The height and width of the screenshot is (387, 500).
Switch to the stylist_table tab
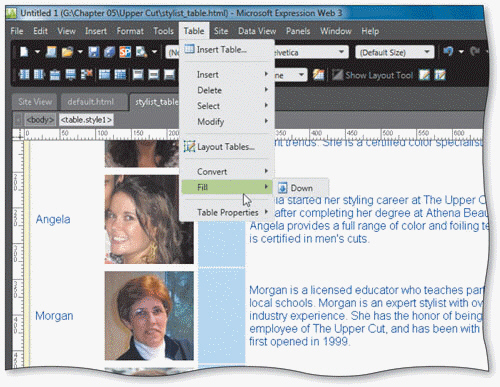click(x=155, y=102)
